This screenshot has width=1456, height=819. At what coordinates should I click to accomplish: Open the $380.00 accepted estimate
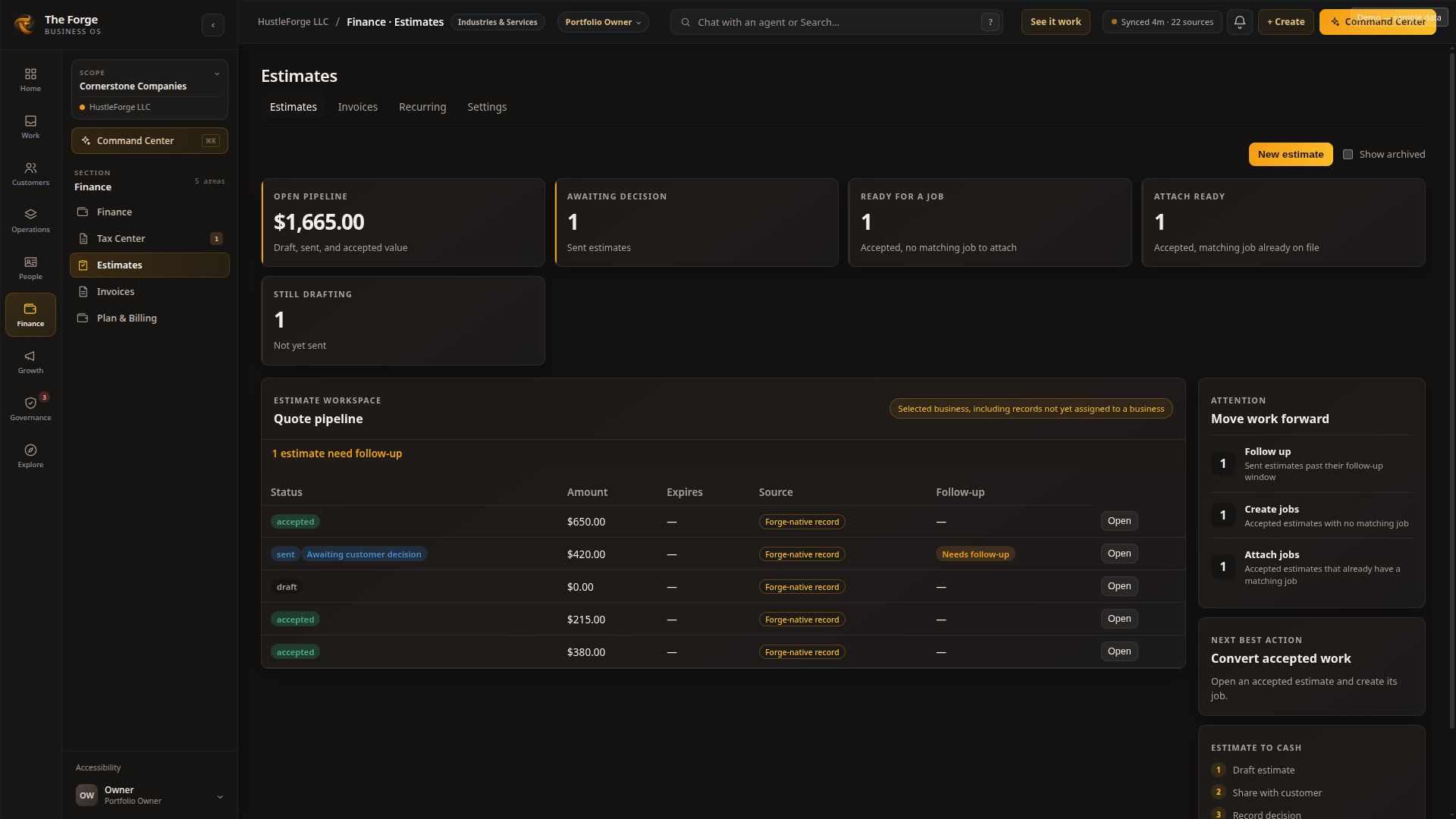click(1119, 651)
